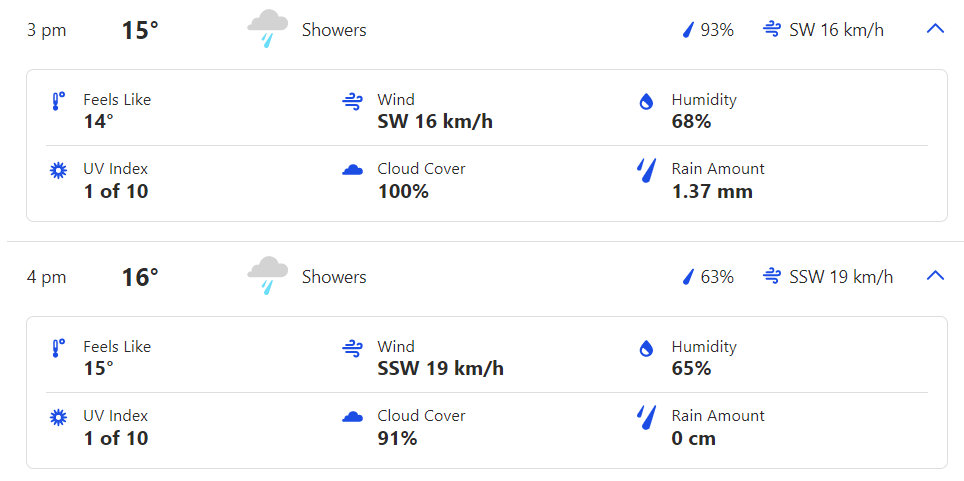Click the Rain Amount icon showing 0 cm
Viewport: 964px width, 481px height.
(x=646, y=417)
